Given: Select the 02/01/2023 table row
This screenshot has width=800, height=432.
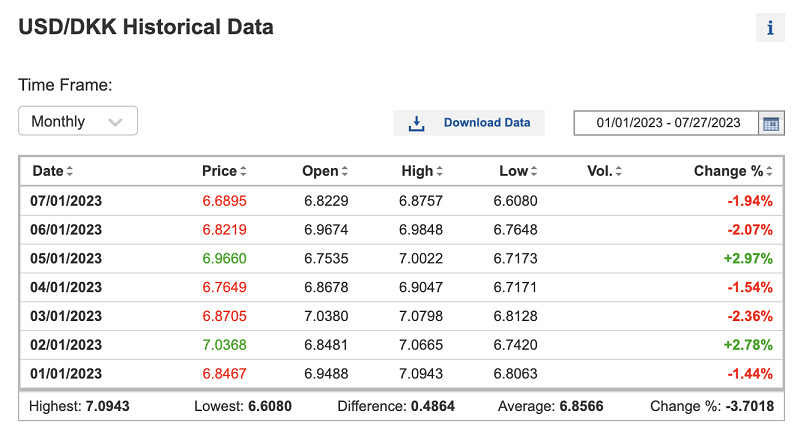Looking at the screenshot, I should pyautogui.click(x=400, y=344).
